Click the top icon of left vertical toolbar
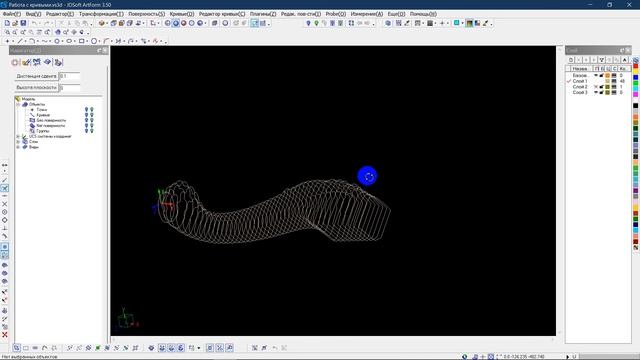Screen dimensions: 640x360 [x=4, y=165]
